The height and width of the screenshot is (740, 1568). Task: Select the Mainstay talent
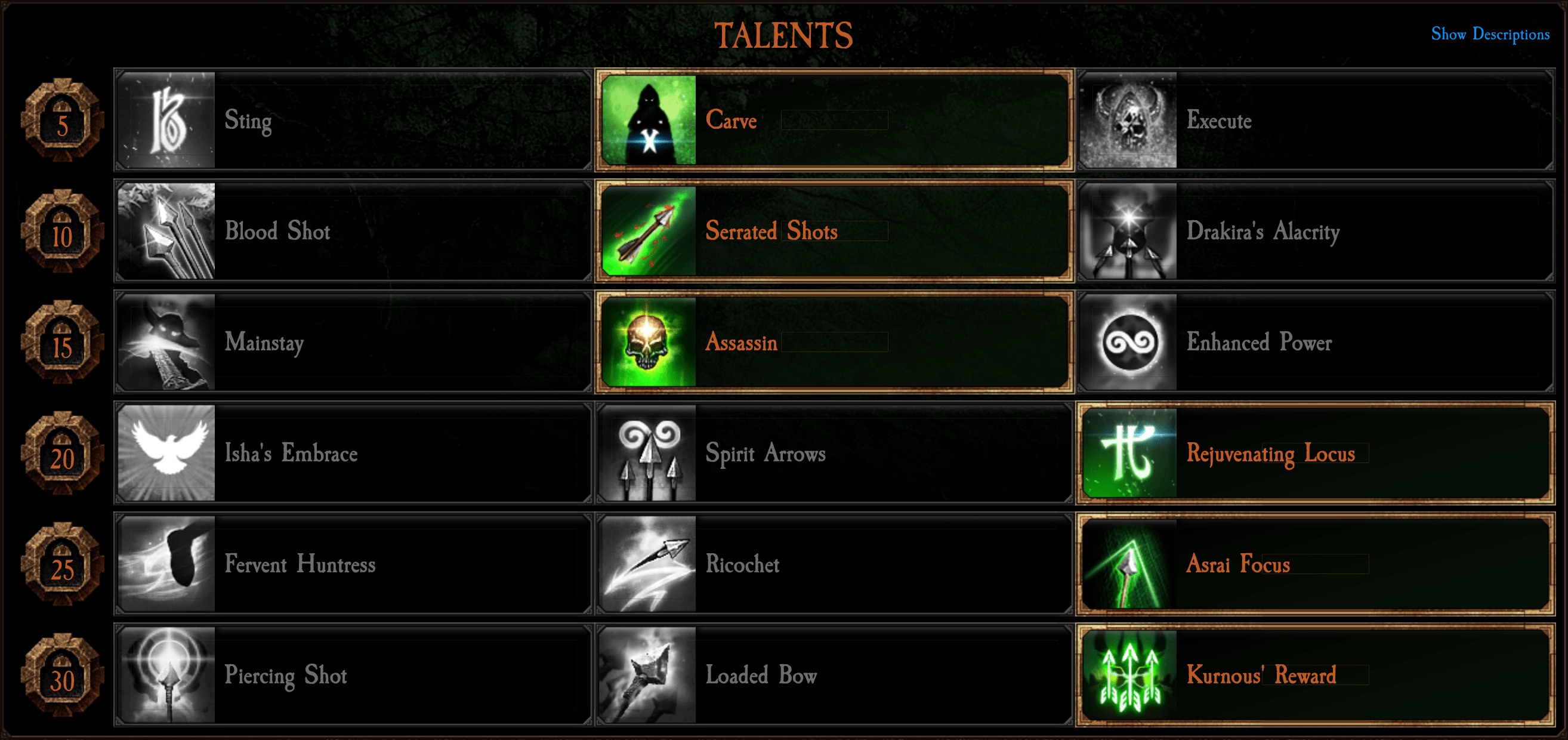click(x=353, y=342)
